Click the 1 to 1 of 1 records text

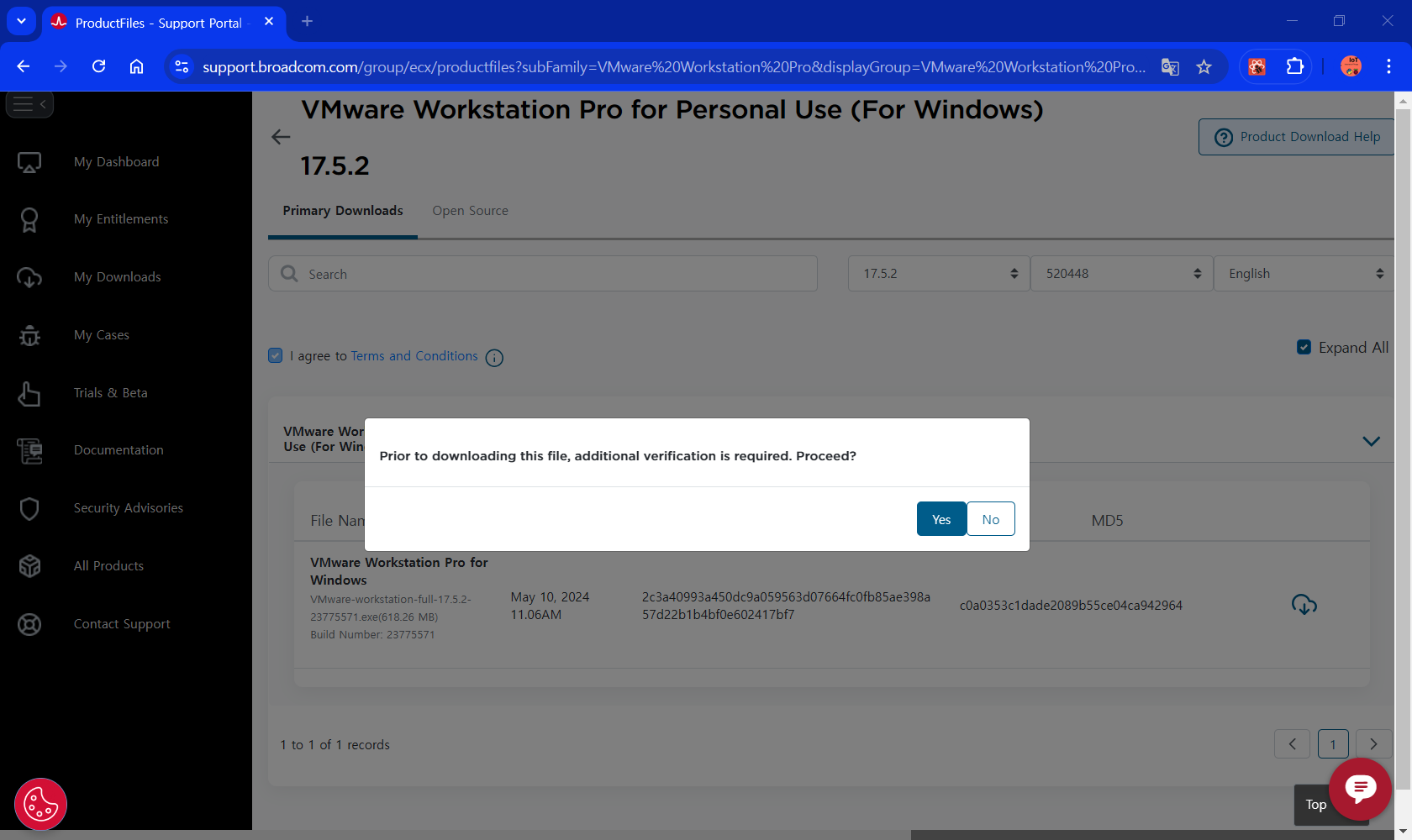[x=335, y=745]
